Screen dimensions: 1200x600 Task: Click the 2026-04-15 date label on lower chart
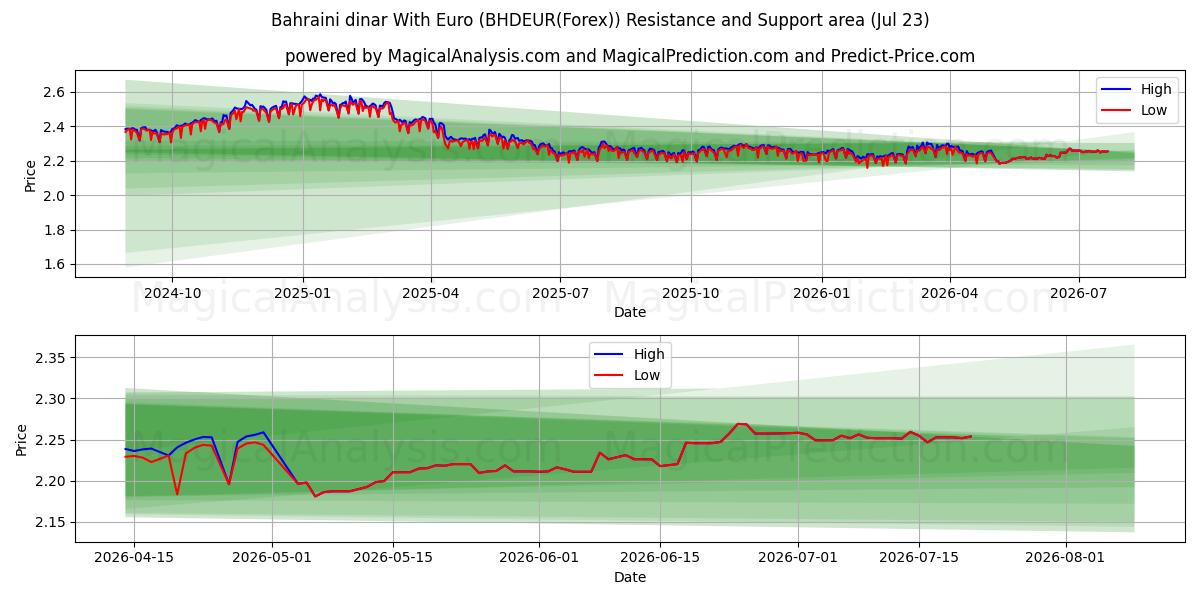pyautogui.click(x=134, y=559)
